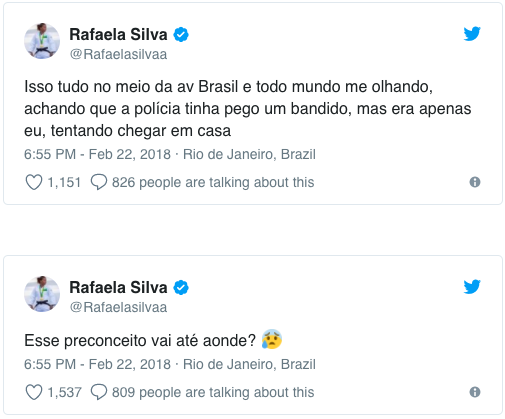
Task: Open @Rafaelasilvaa handle in first tweet
Action: click(x=118, y=54)
